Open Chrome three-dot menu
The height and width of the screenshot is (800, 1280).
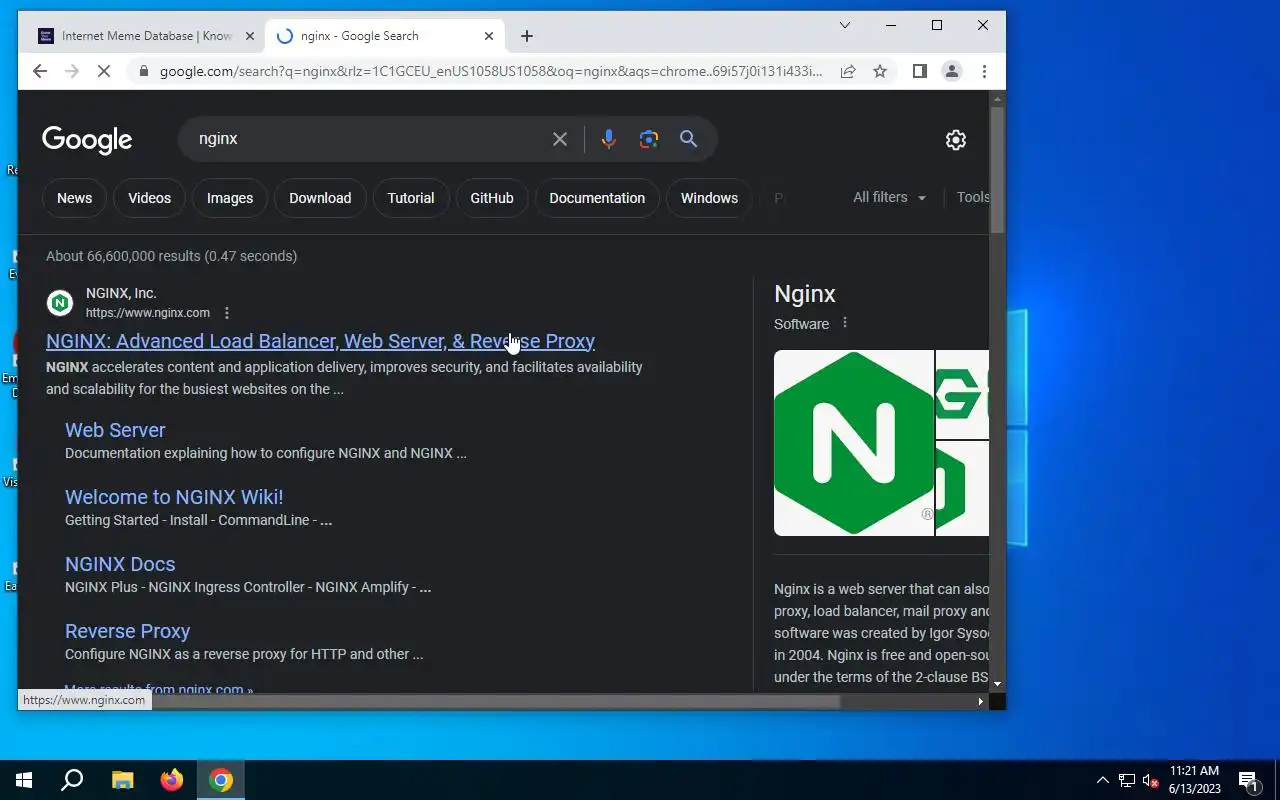click(984, 71)
